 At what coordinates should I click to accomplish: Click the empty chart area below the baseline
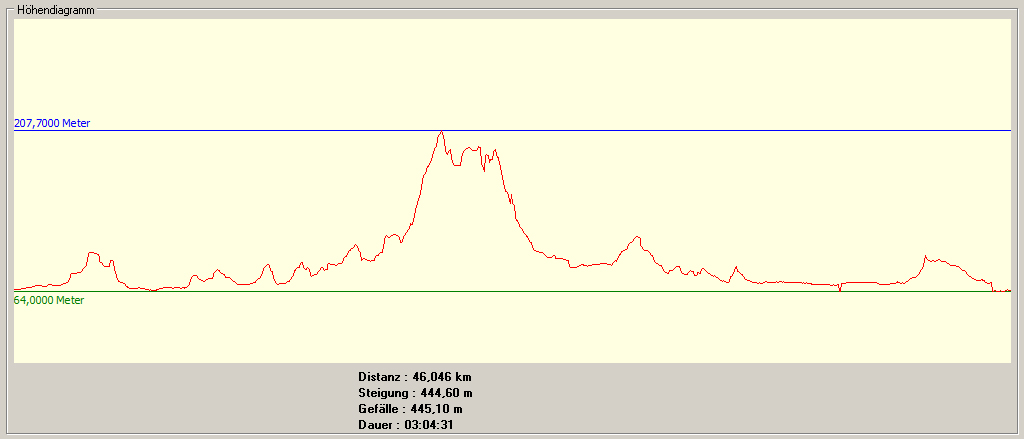tap(500, 330)
